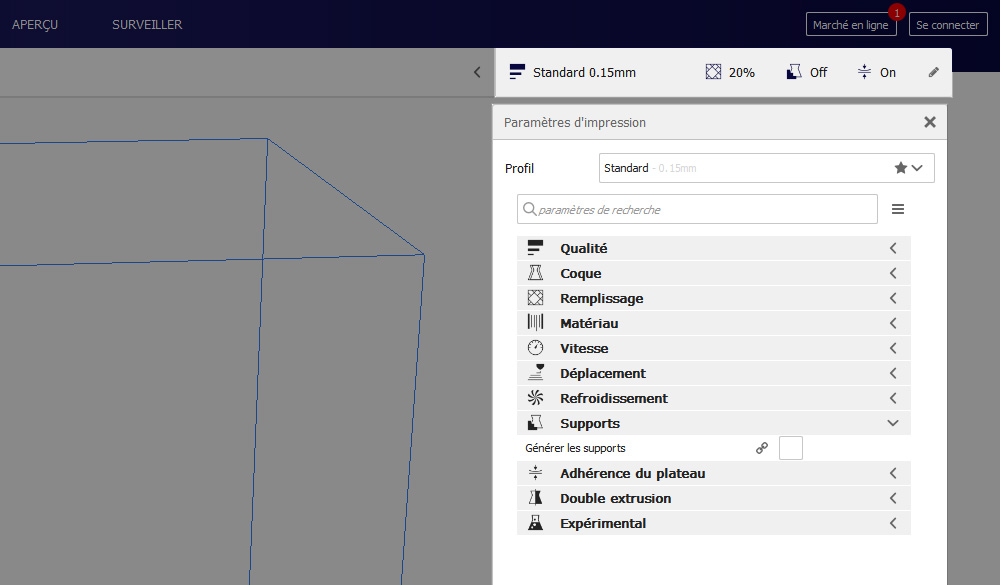Expand the Matériau section arrow
The width and height of the screenshot is (1000, 585).
(893, 323)
